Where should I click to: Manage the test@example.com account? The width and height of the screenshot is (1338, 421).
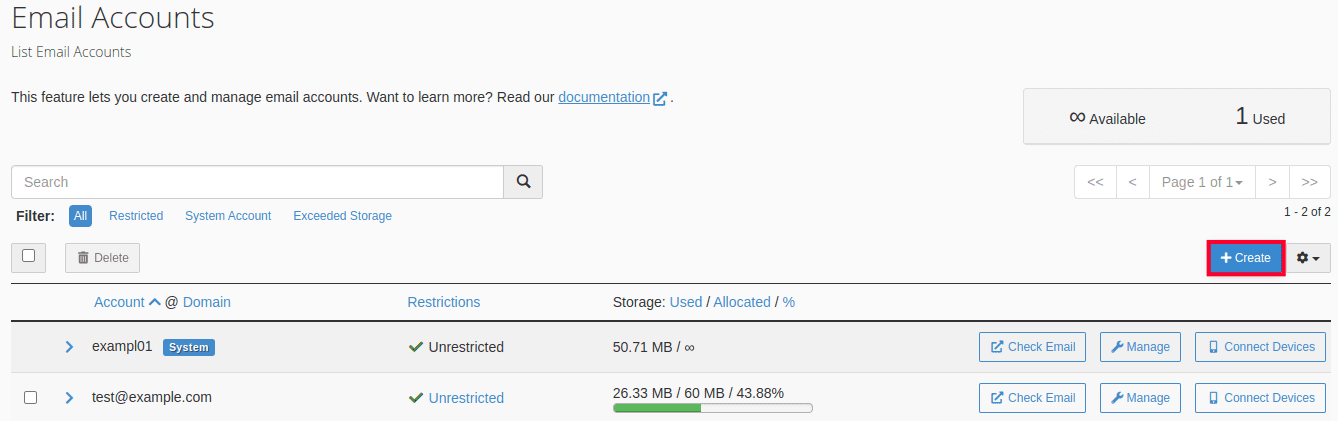[1140, 398]
